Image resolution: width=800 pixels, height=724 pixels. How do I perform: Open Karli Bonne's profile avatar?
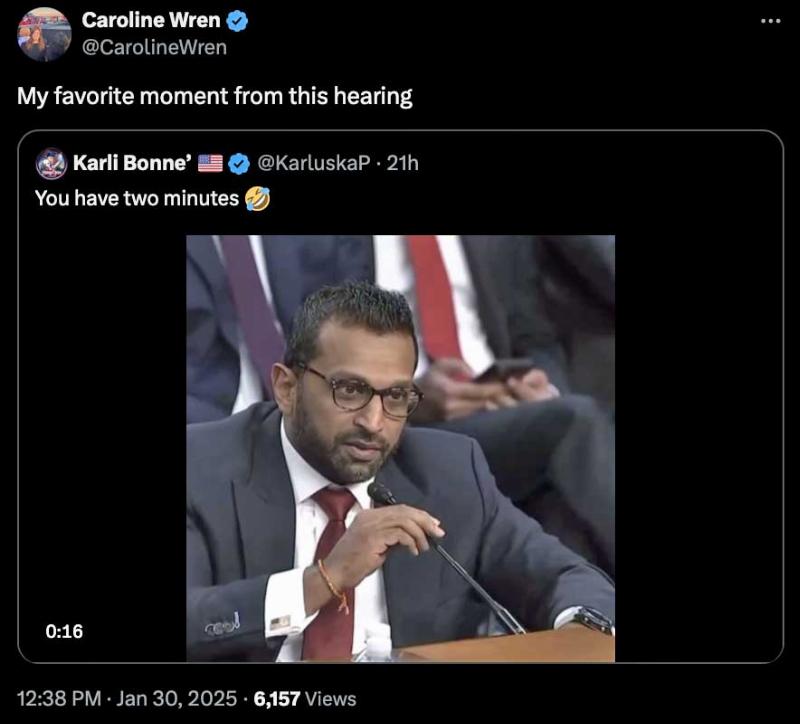51,163
